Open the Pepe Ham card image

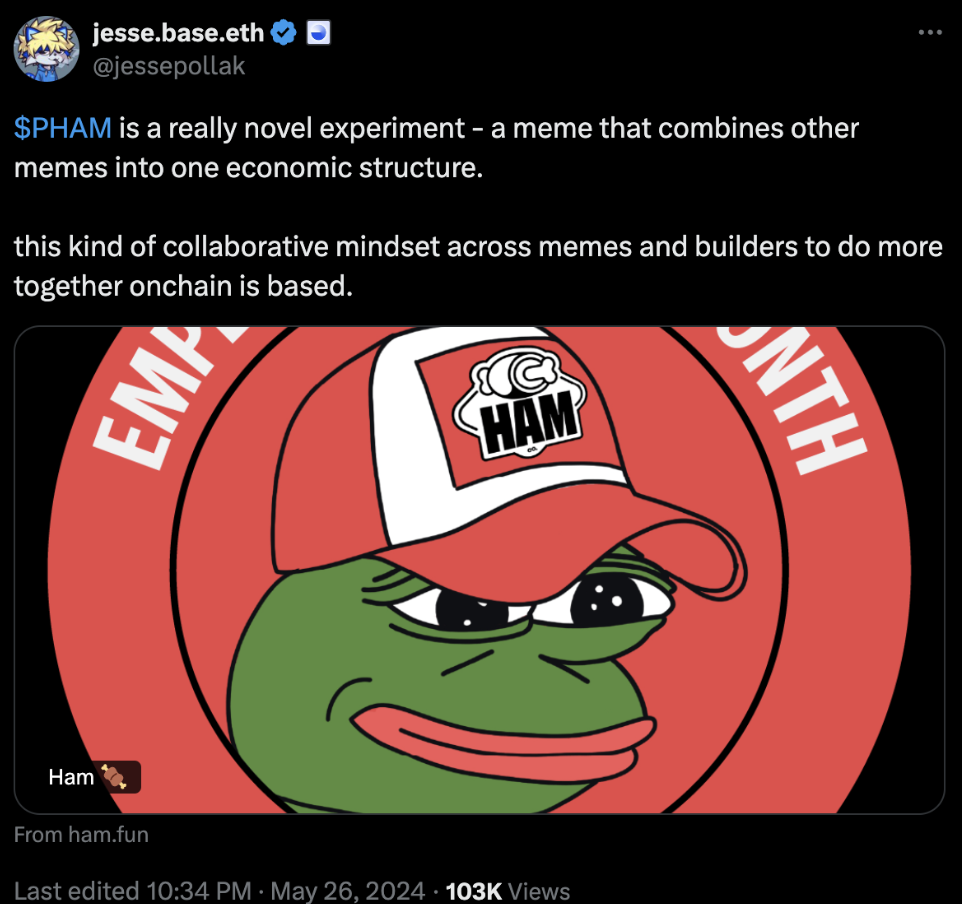coord(479,570)
